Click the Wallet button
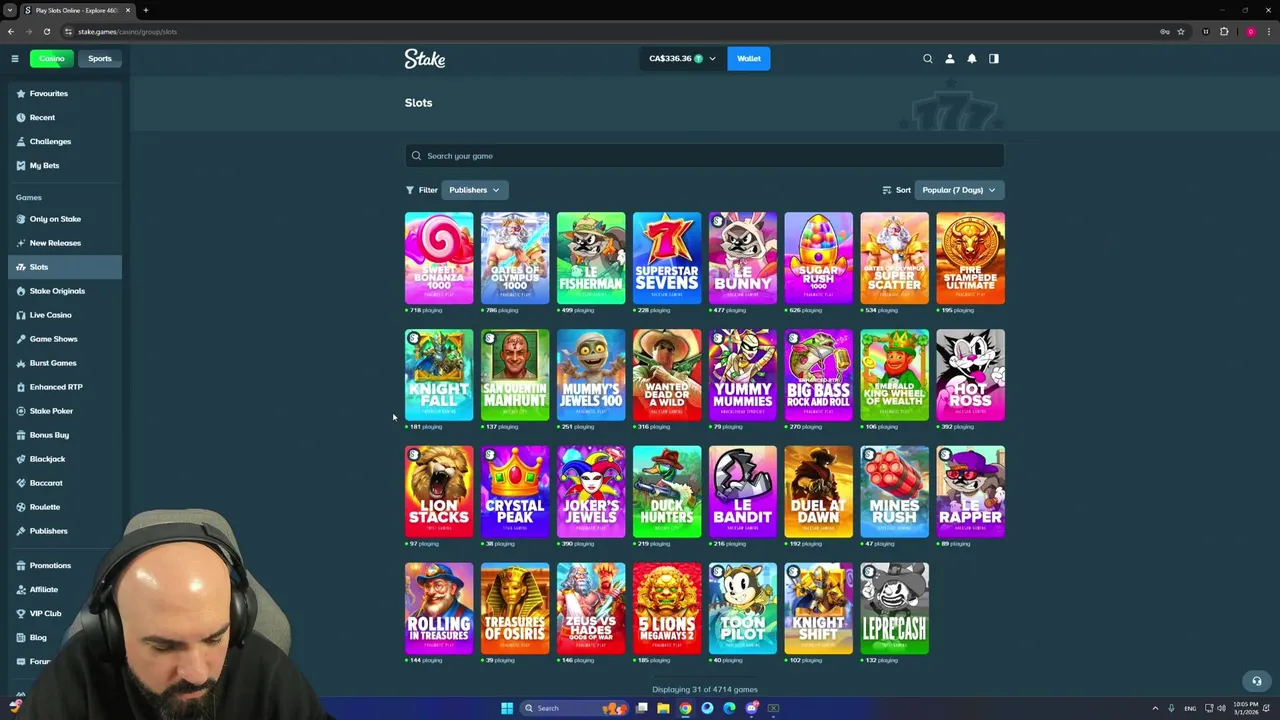 coord(749,58)
